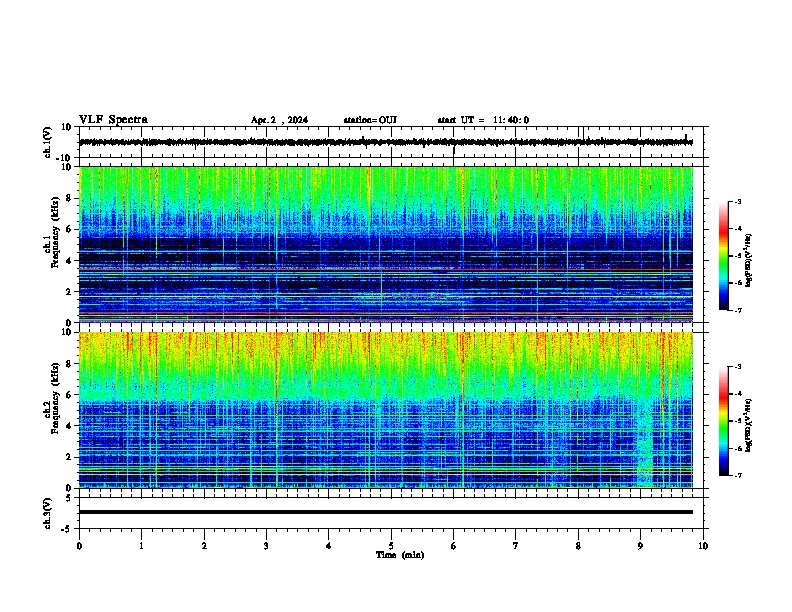Click the ch.2 "Frequency (kHz)" axis label

pyautogui.click(x=55, y=397)
